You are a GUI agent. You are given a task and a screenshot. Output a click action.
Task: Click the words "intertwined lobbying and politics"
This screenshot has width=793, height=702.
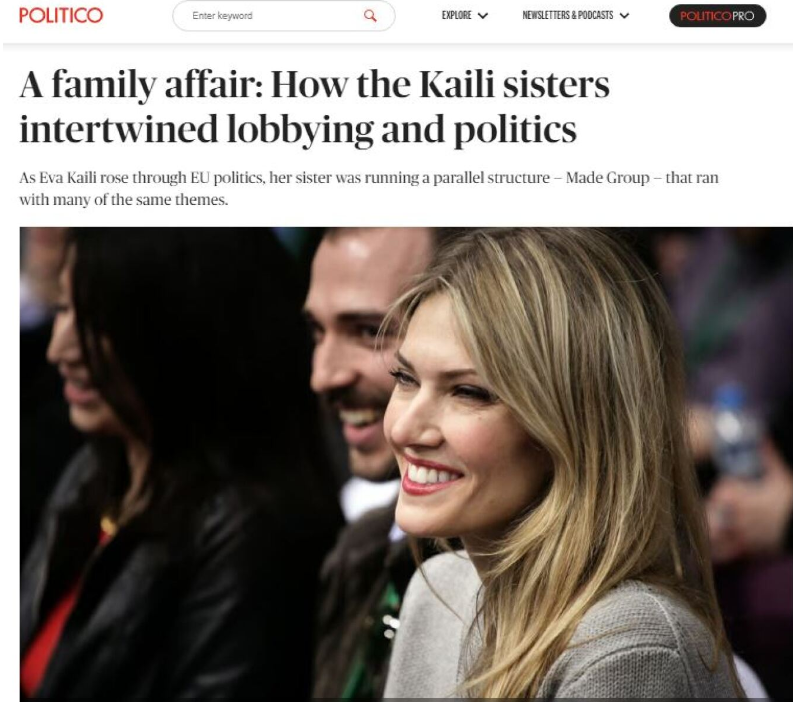(x=298, y=129)
